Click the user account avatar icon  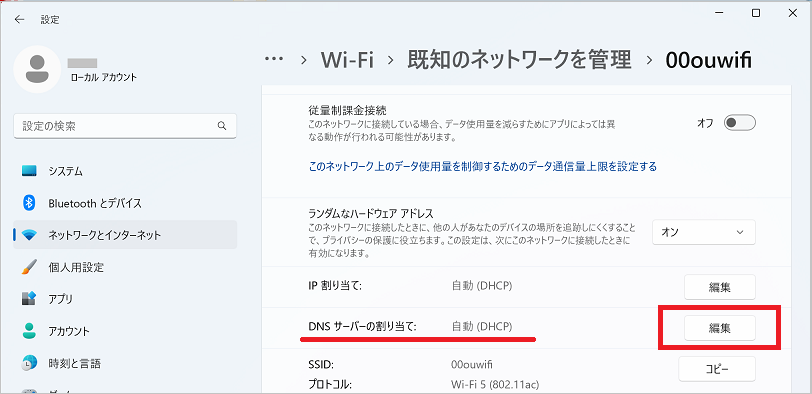pyautogui.click(x=37, y=69)
